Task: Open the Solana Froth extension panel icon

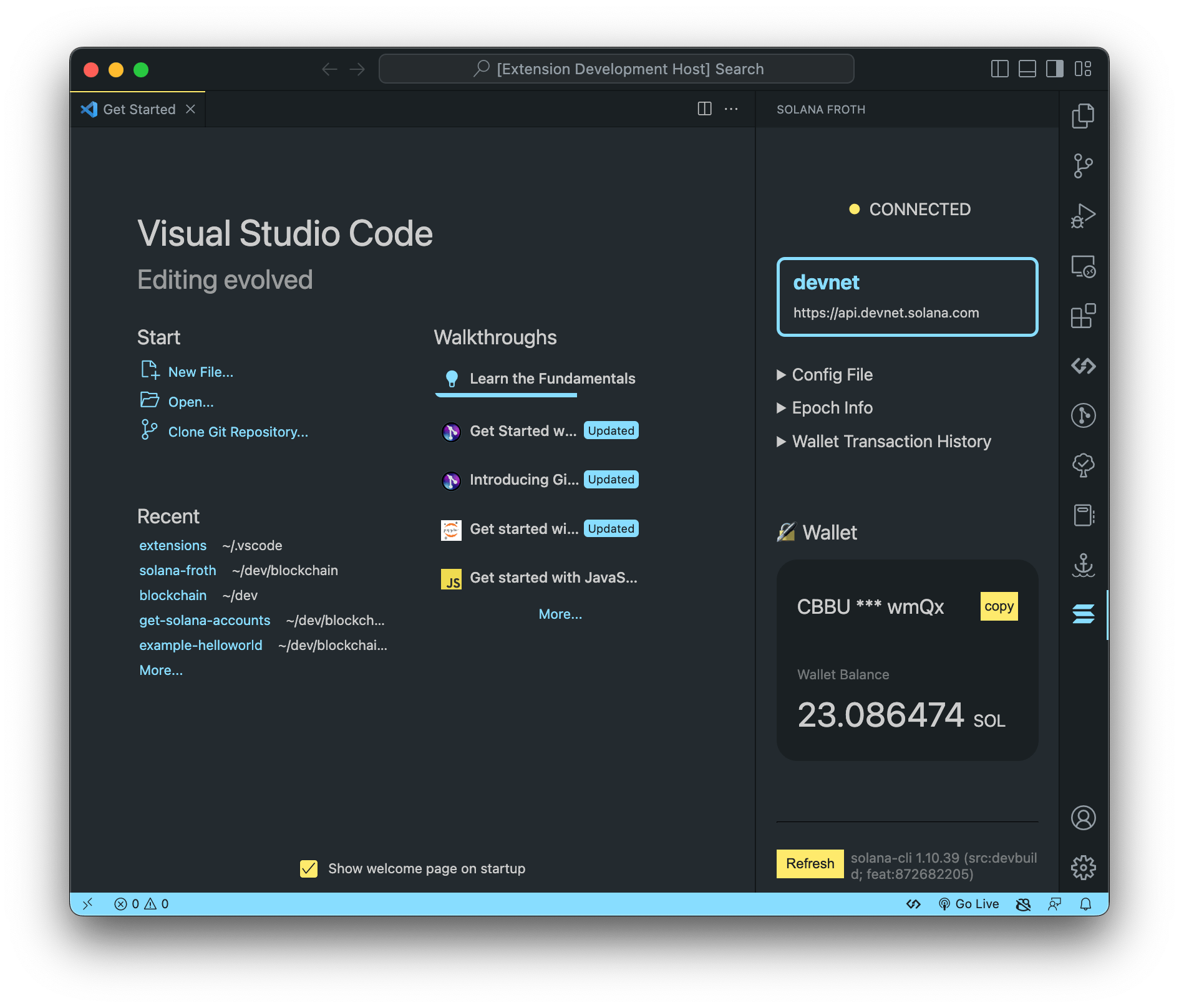Action: (x=1084, y=614)
